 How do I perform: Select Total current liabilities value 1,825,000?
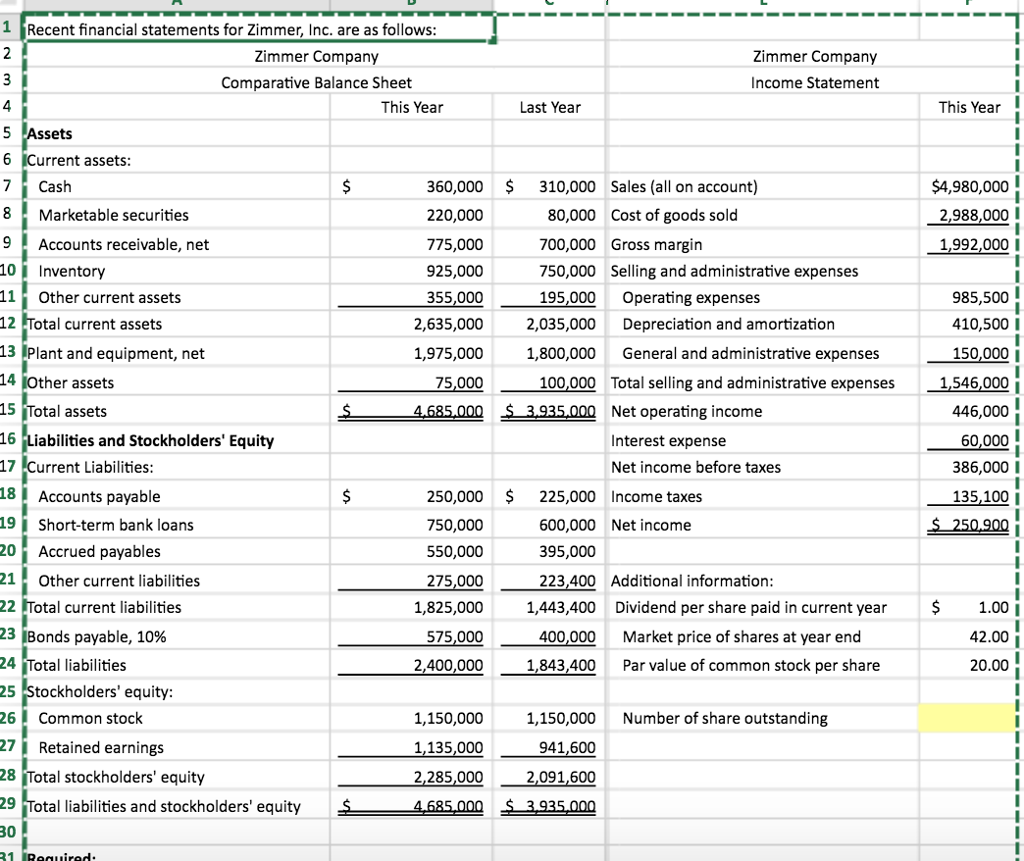click(x=448, y=608)
